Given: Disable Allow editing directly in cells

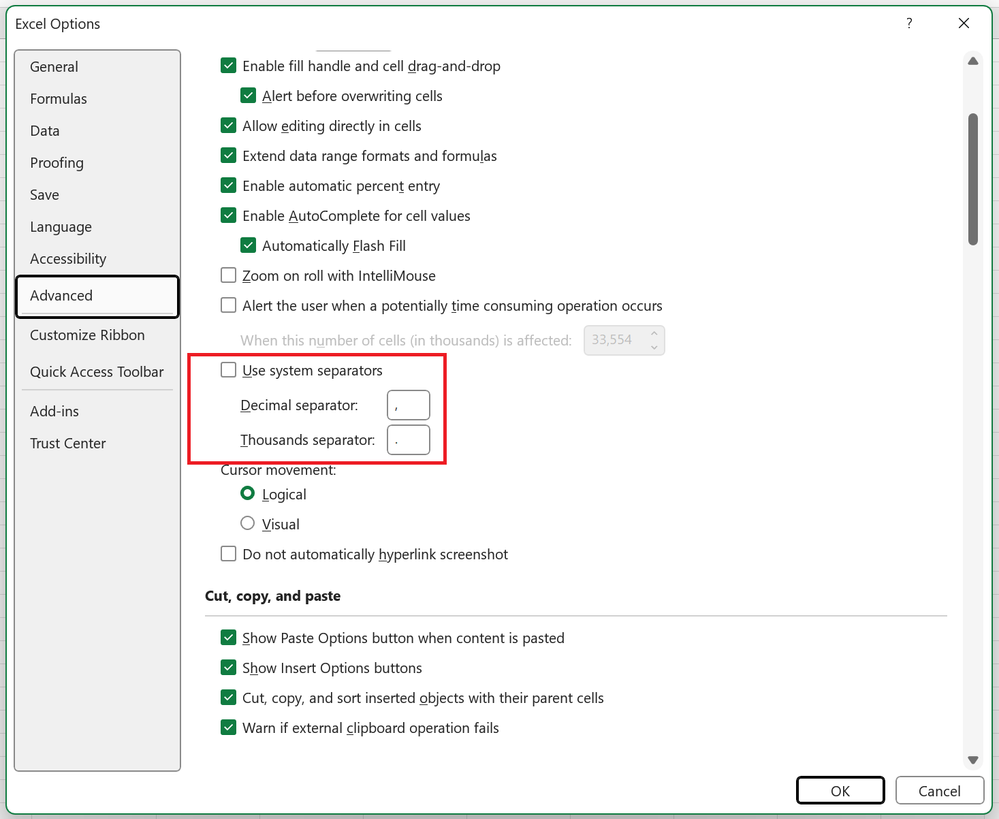Looking at the screenshot, I should 228,126.
